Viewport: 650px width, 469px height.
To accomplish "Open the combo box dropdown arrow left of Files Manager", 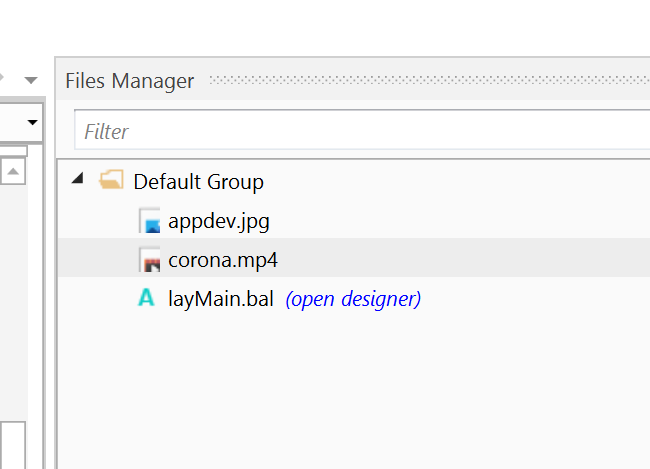I will click(x=33, y=122).
